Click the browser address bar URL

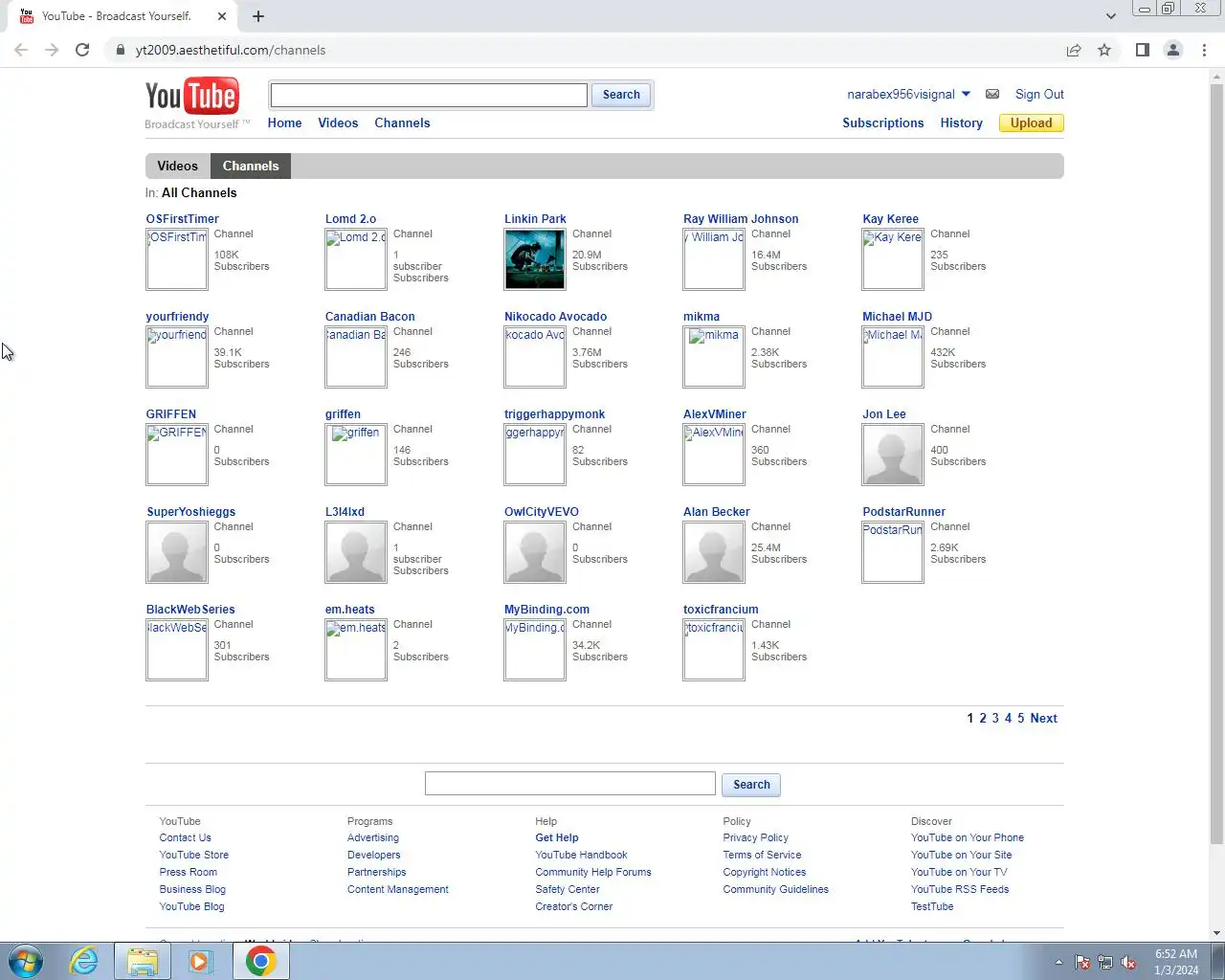click(x=231, y=50)
